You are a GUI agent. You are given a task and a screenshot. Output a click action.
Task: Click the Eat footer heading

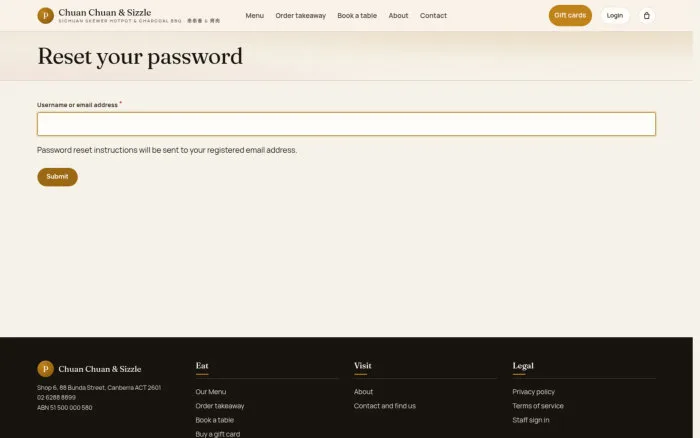tap(202, 366)
